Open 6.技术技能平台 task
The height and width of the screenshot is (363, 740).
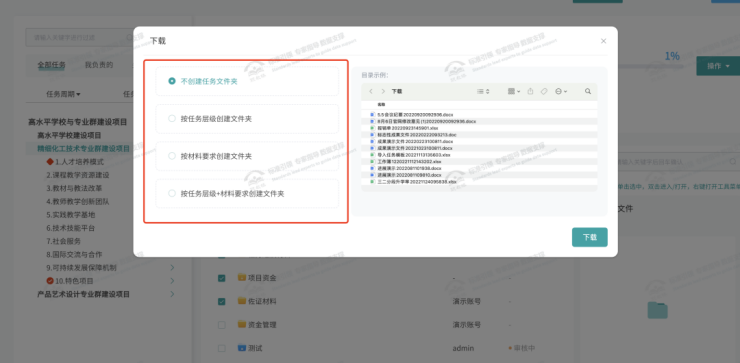pyautogui.click(x=71, y=228)
